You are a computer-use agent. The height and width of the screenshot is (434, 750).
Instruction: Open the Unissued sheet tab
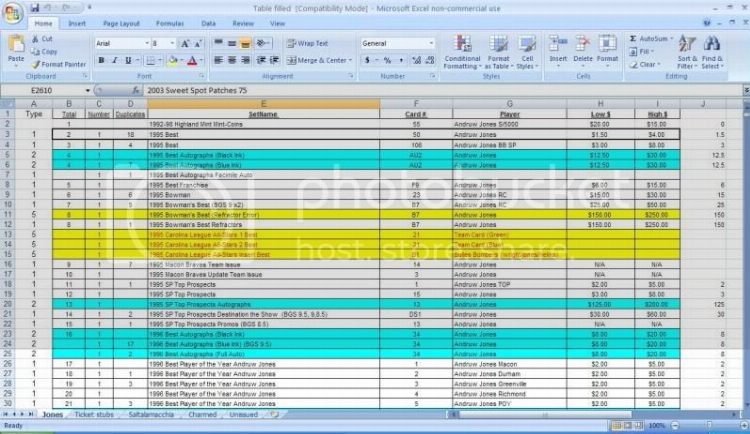243,414
